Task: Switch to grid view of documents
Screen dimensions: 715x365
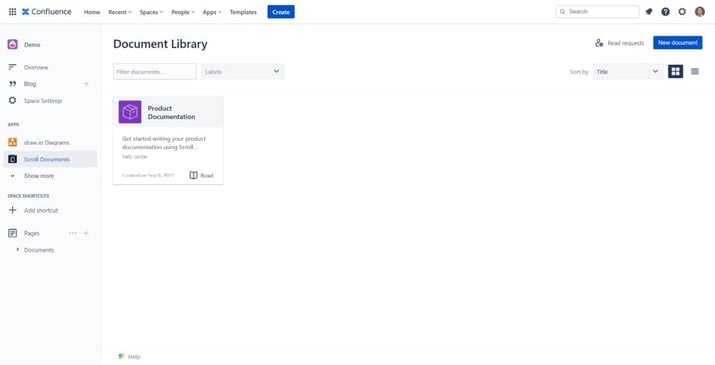Action: (675, 71)
